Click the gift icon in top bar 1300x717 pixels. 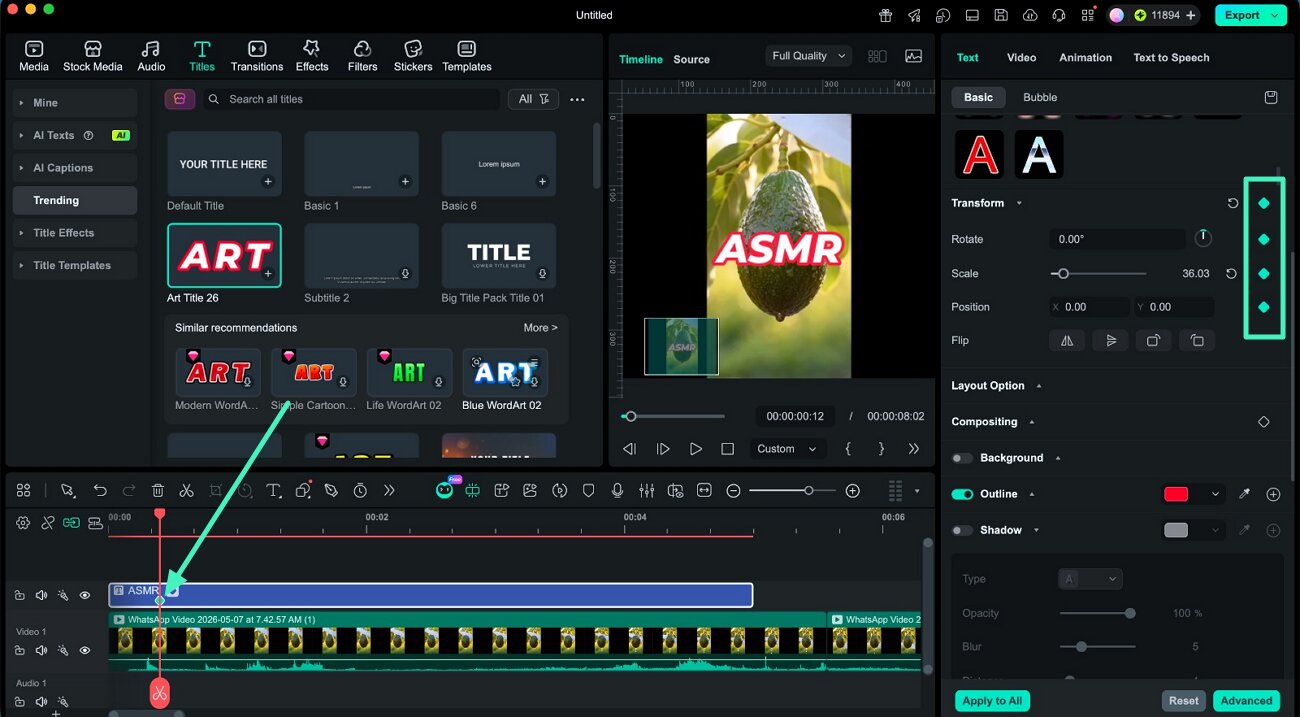[886, 15]
